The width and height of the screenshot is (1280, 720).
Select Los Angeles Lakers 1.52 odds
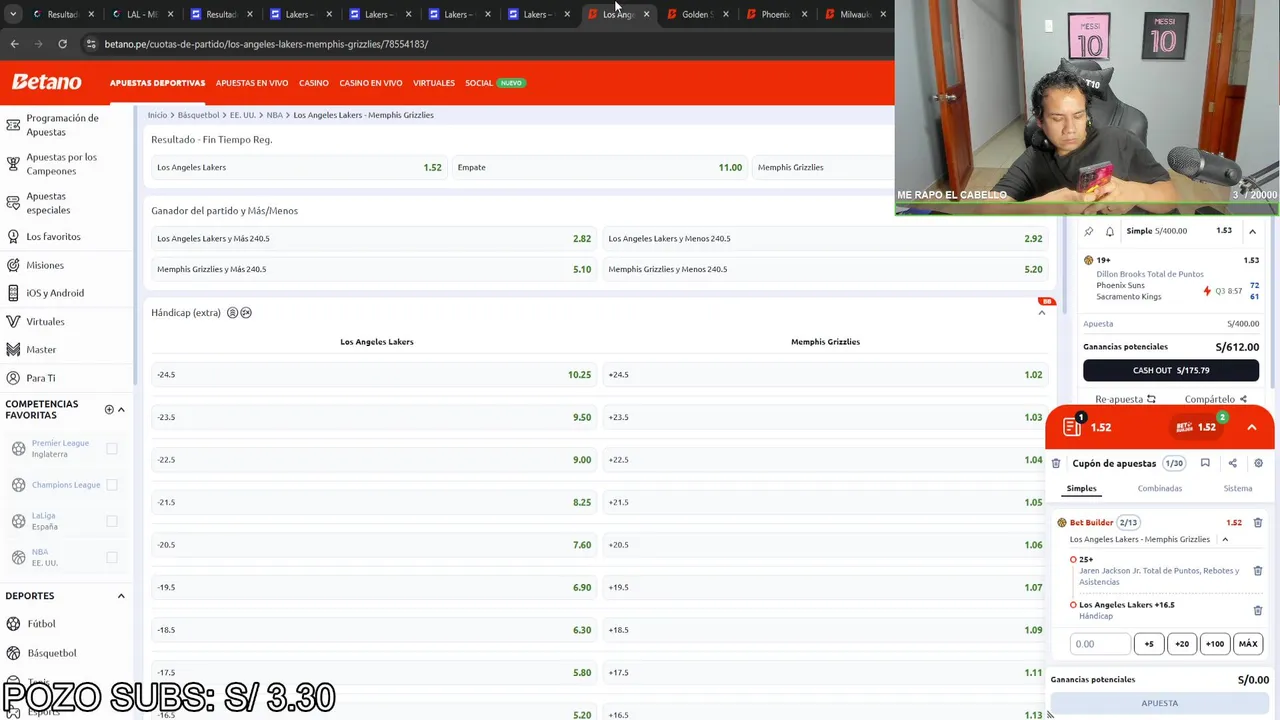click(298, 167)
